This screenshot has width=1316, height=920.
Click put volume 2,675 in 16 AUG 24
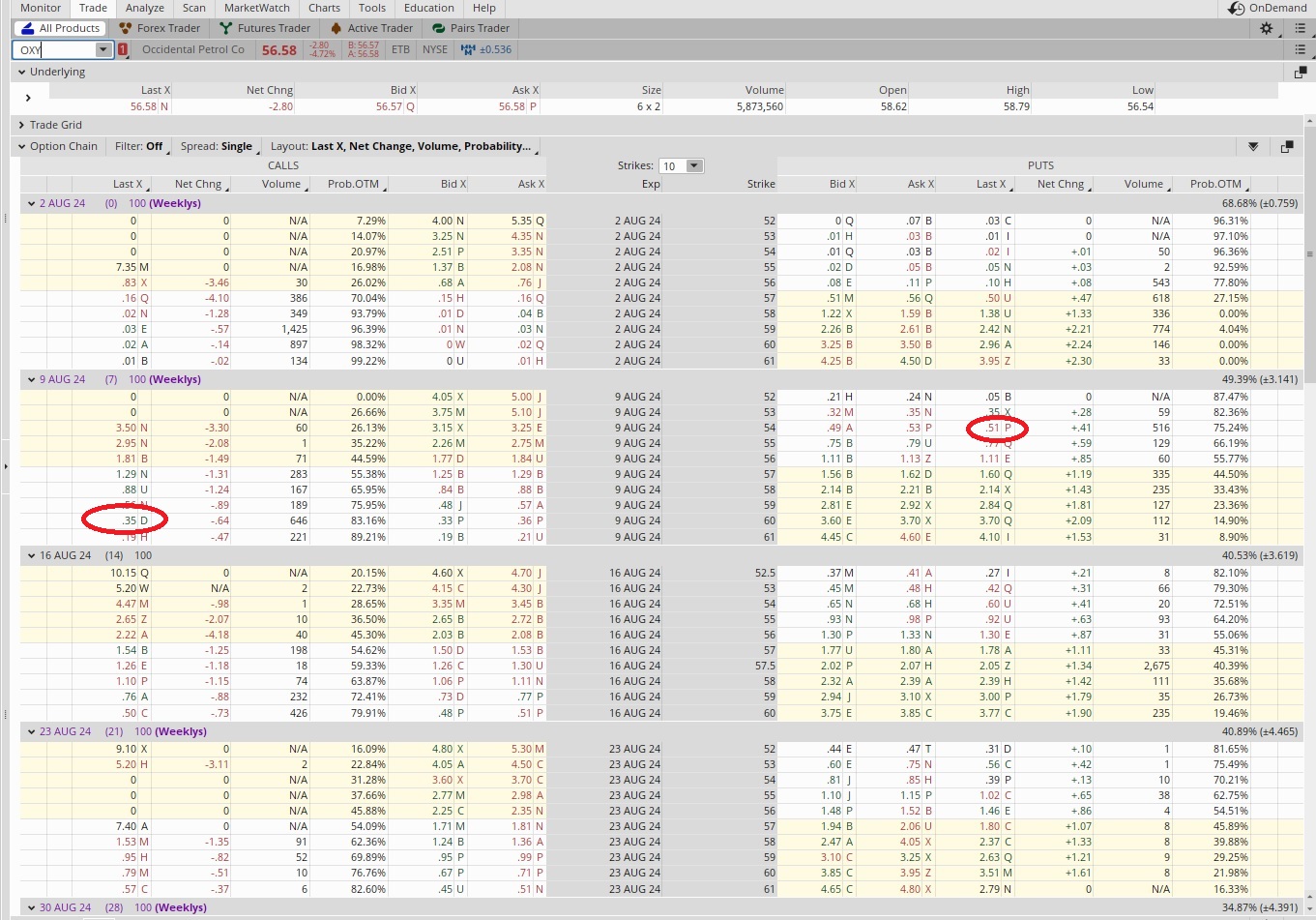click(1155, 666)
